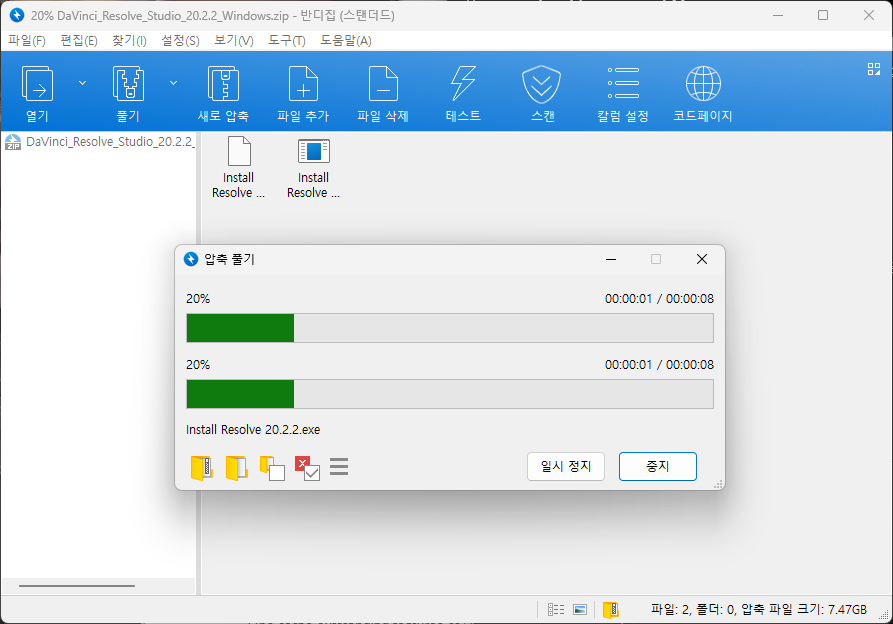Click the grid icon at the toolbar's right end
The image size is (893, 624).
click(x=874, y=69)
